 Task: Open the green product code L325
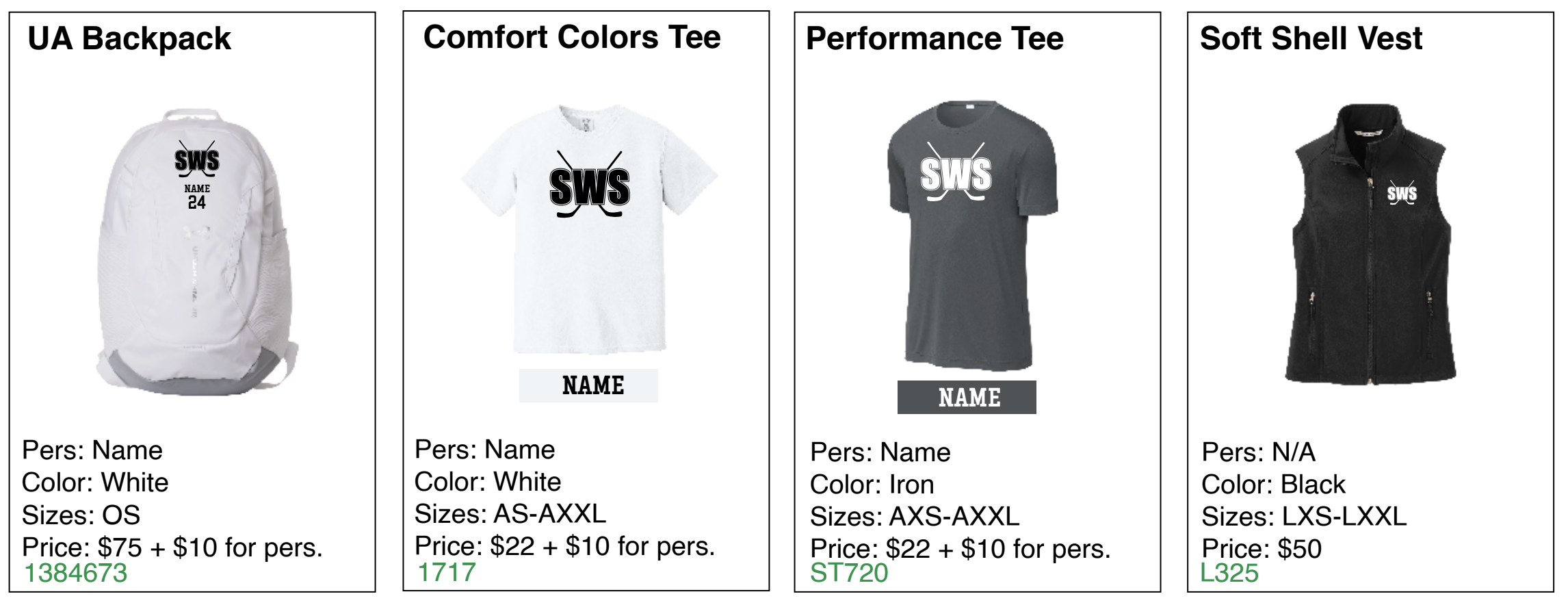[x=1229, y=573]
